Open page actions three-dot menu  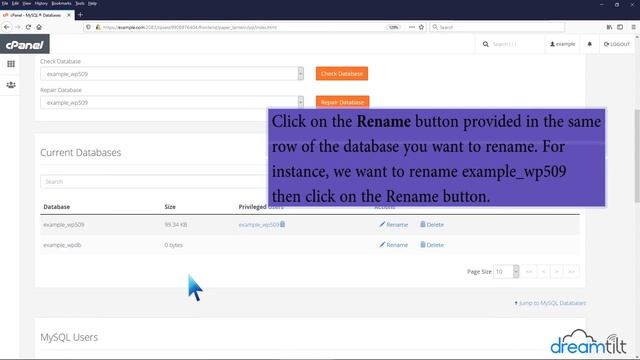(412, 27)
